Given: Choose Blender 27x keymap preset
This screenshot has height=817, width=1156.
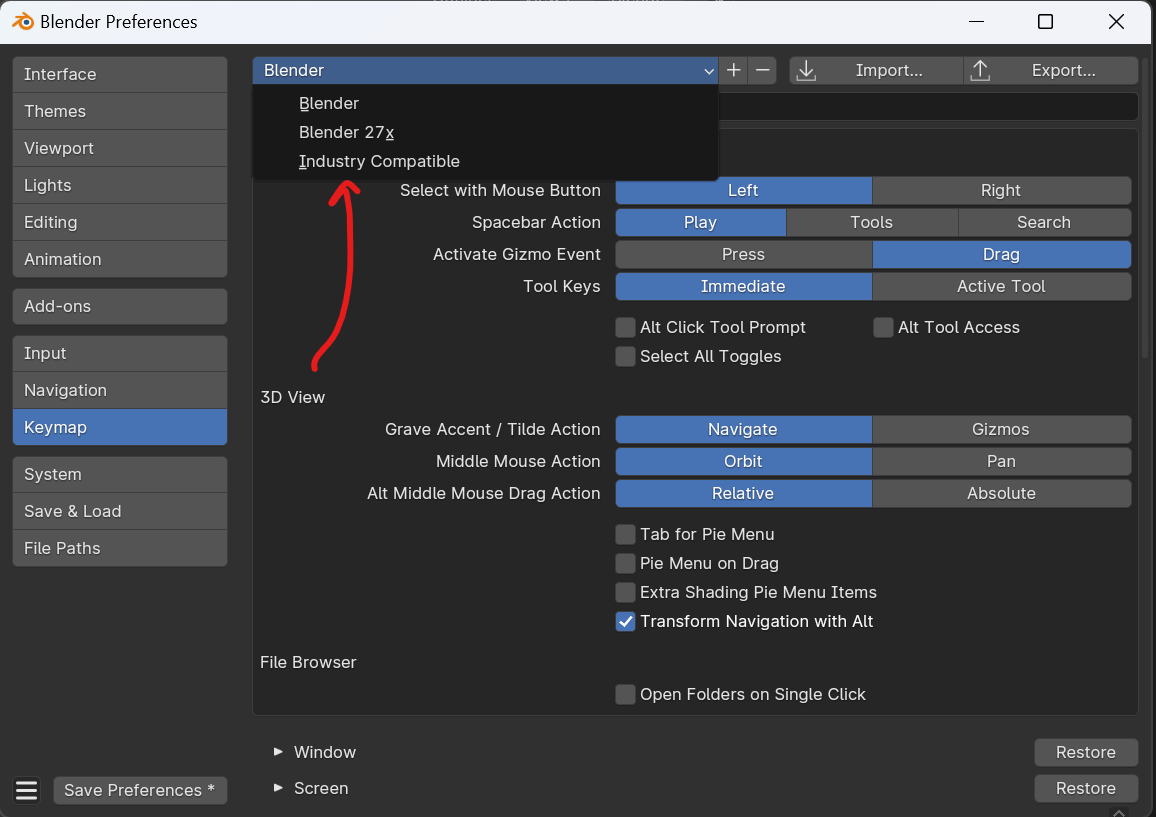Looking at the screenshot, I should coord(485,132).
